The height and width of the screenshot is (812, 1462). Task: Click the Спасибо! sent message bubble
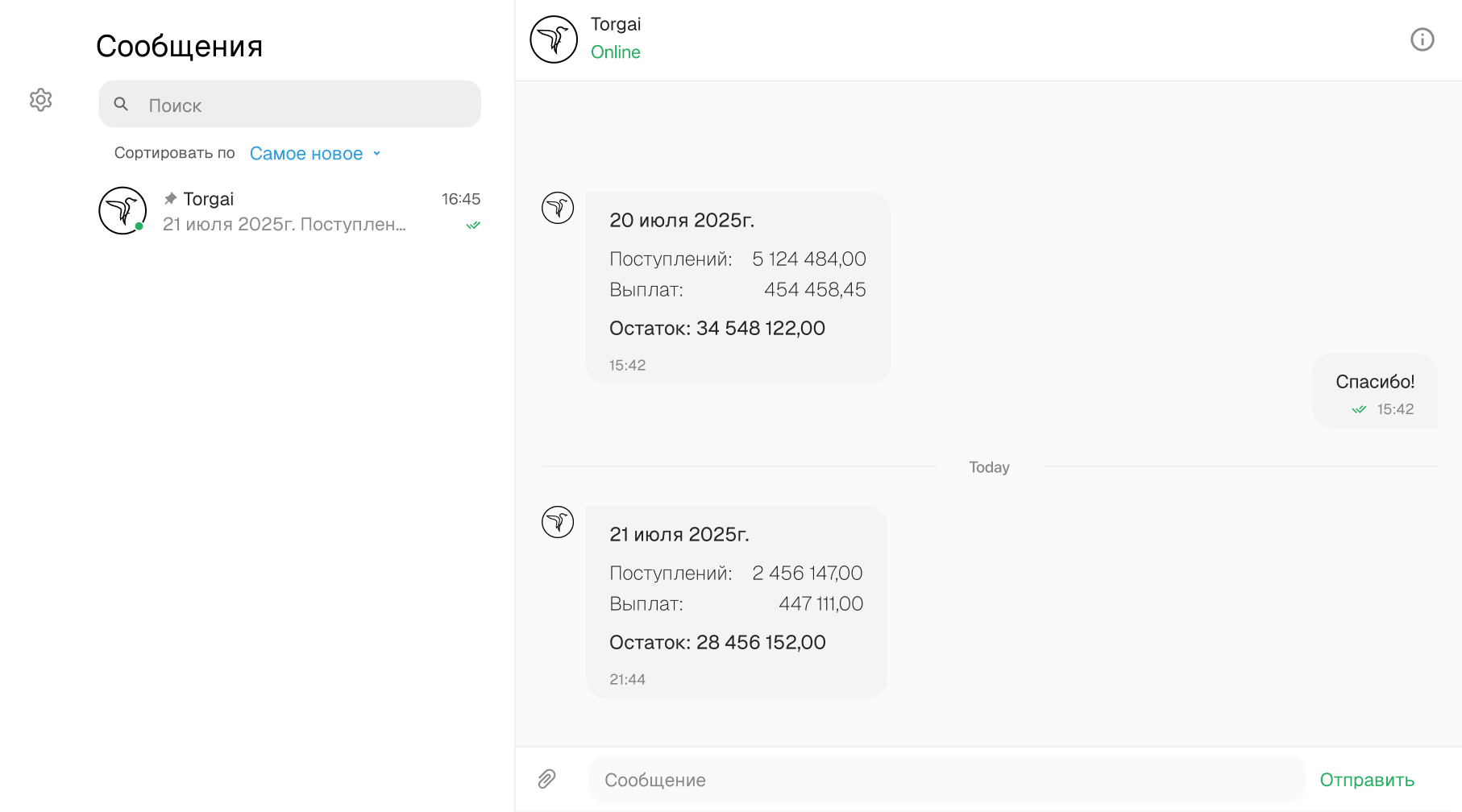[1374, 391]
